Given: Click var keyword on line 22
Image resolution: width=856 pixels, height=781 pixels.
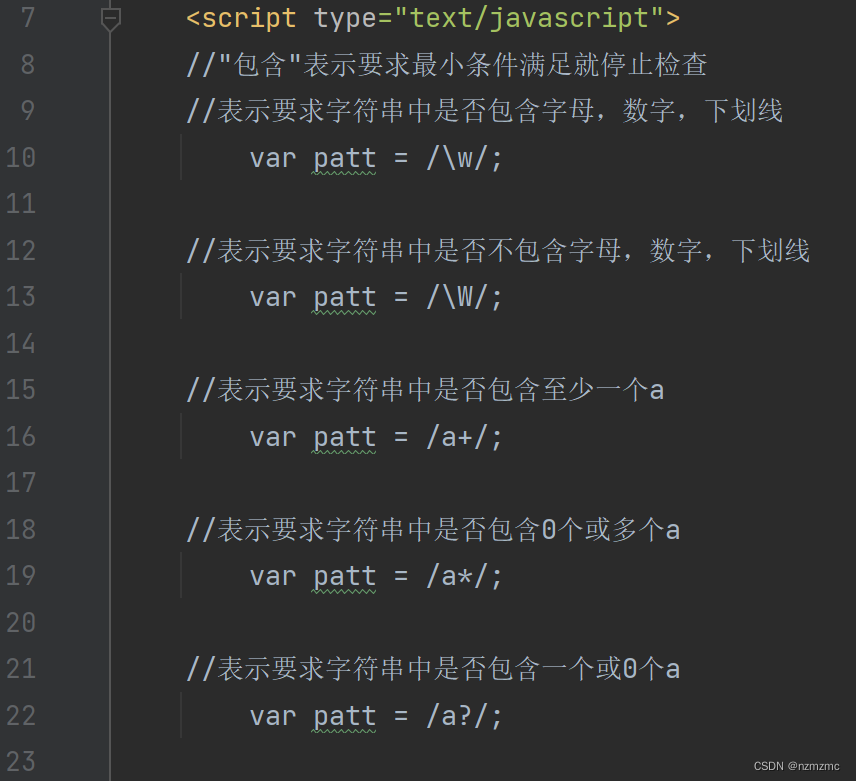Looking at the screenshot, I should 273,717.
